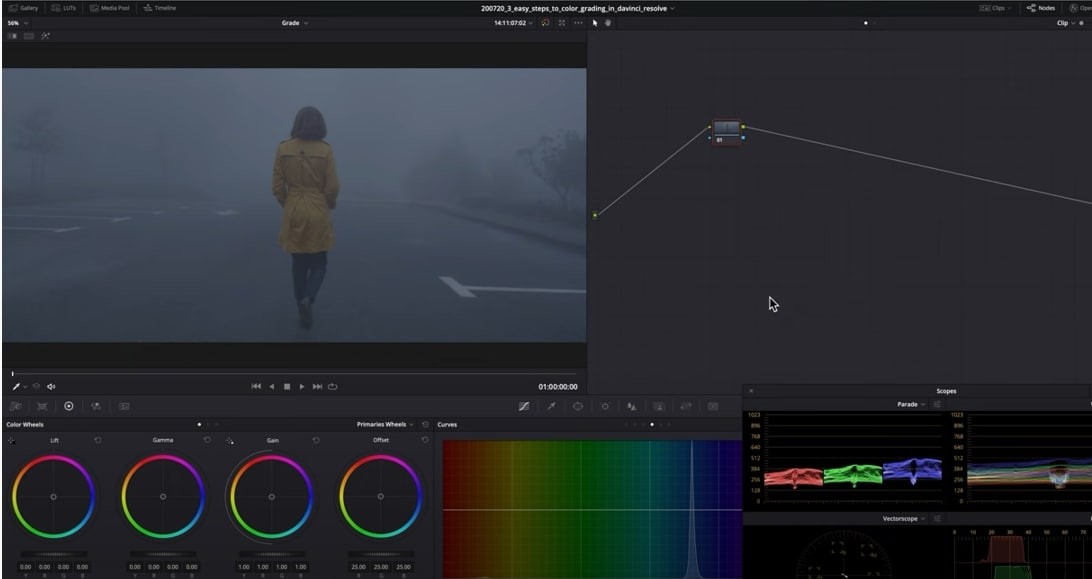1092x579 pixels.
Task: Open the Qualifier eyedropper tool
Action: tap(551, 406)
